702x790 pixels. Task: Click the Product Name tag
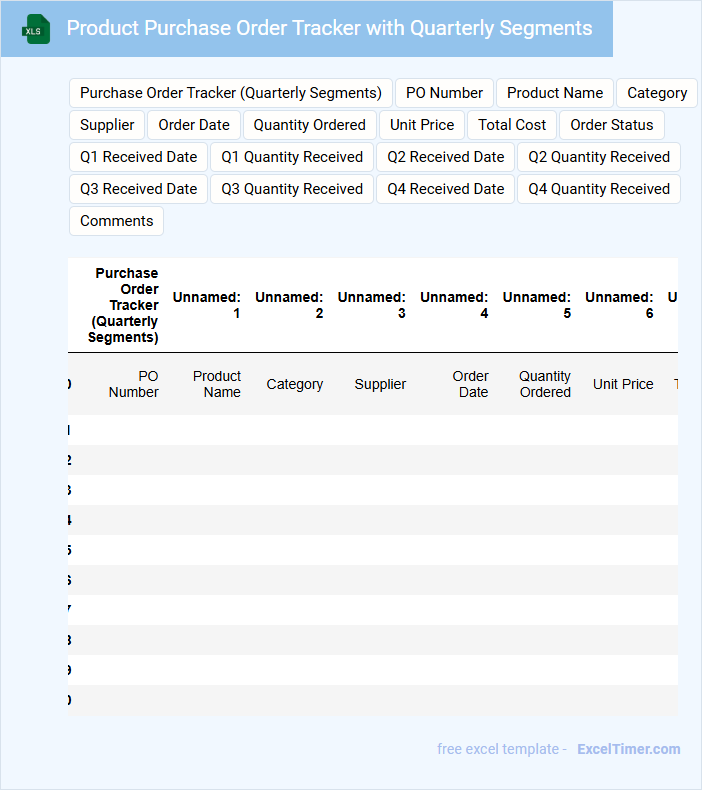(x=554, y=93)
